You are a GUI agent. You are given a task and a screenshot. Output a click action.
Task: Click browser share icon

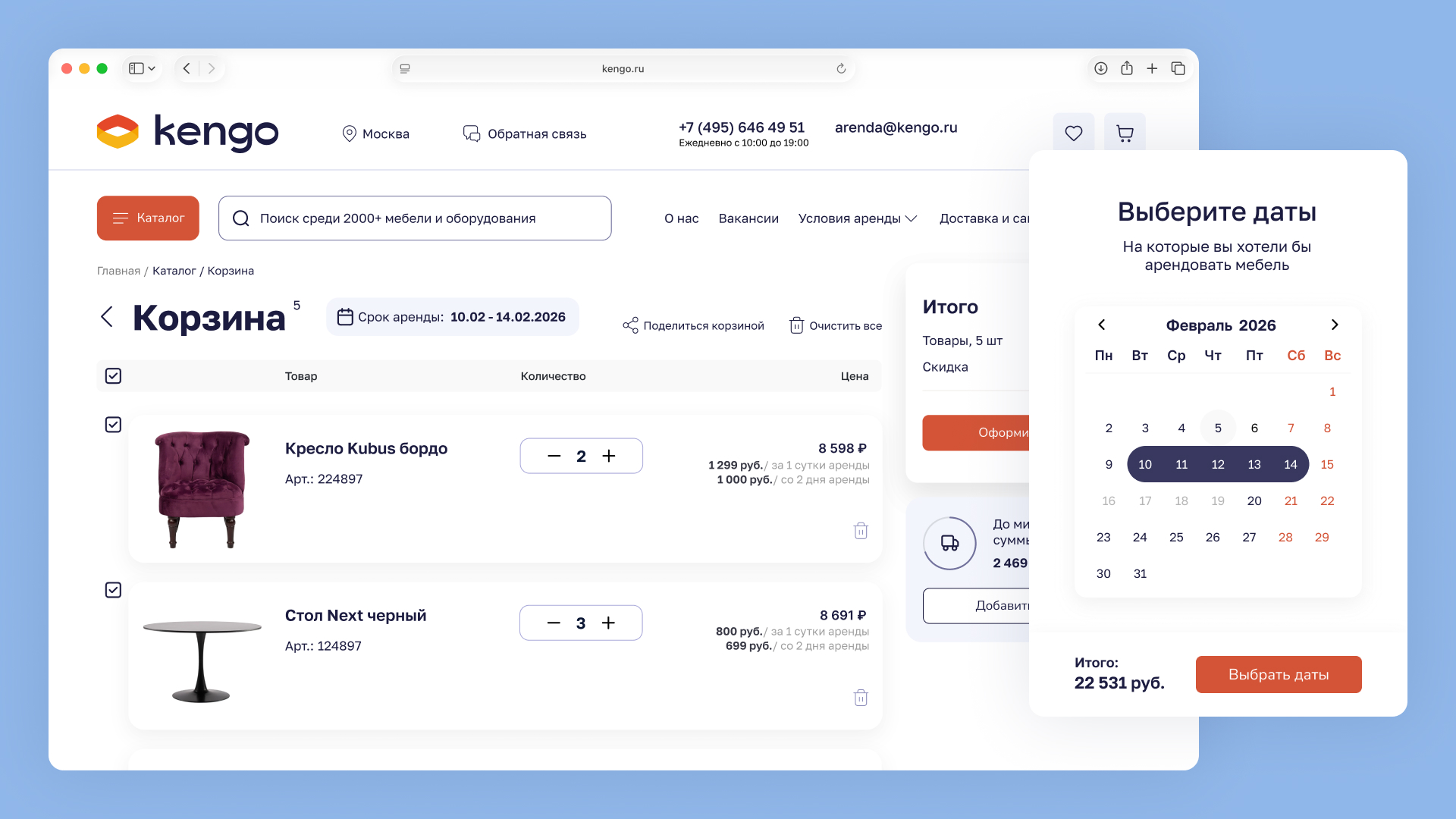click(1127, 68)
